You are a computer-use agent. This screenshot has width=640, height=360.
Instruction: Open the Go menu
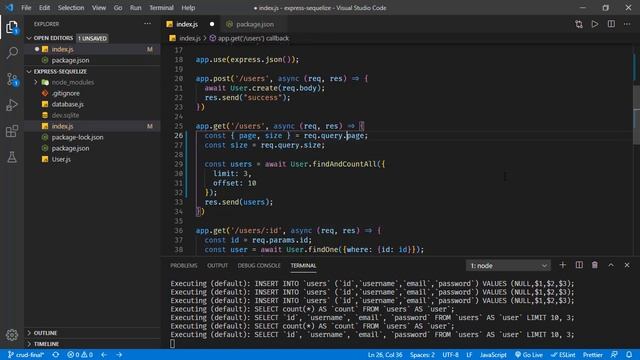click(118, 8)
